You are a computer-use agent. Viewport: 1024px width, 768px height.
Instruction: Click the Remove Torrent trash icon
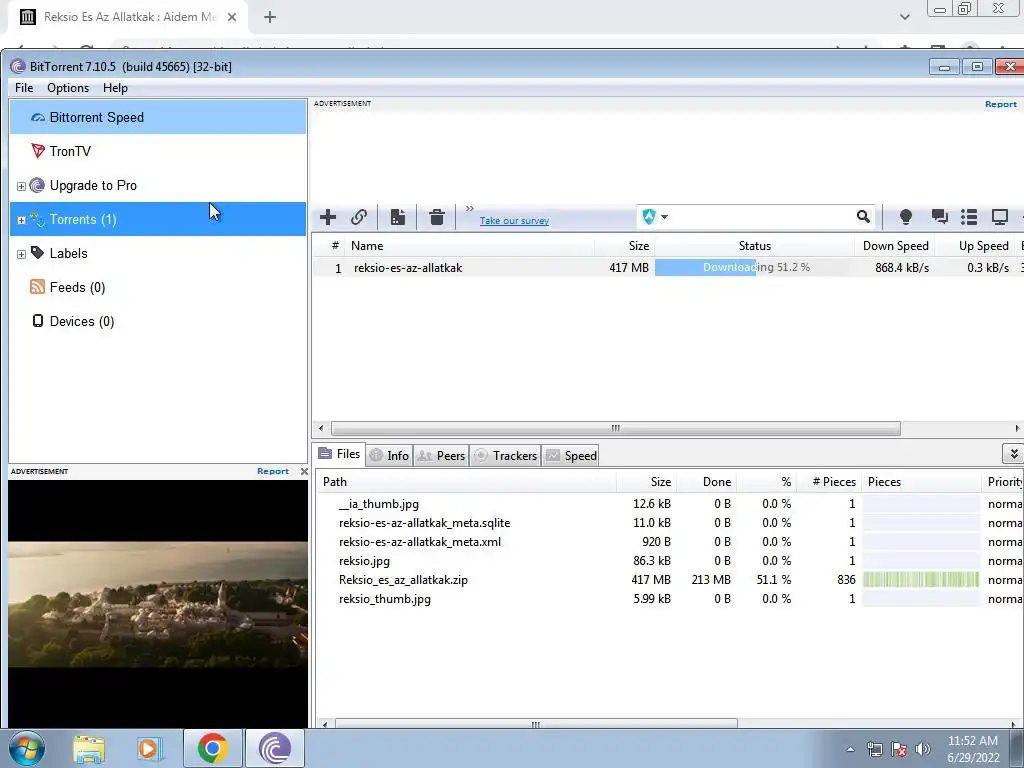coord(437,217)
